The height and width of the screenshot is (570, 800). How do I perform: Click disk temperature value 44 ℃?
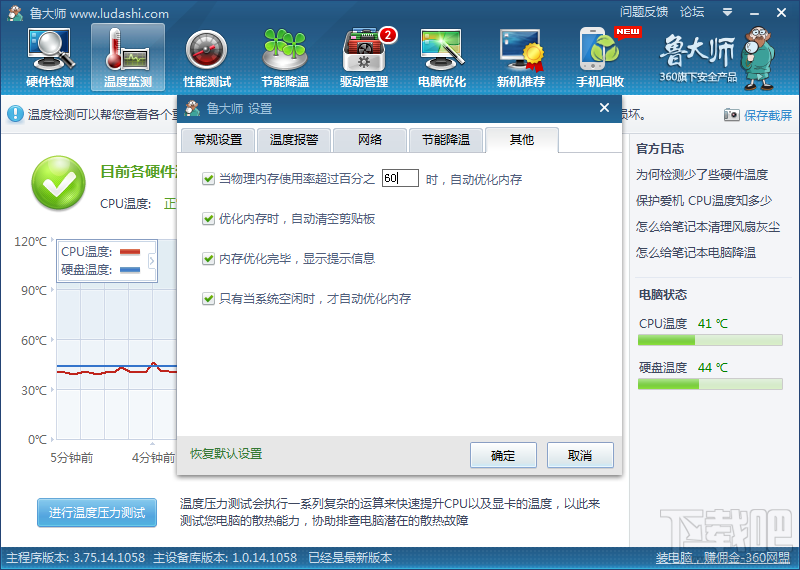coord(713,367)
